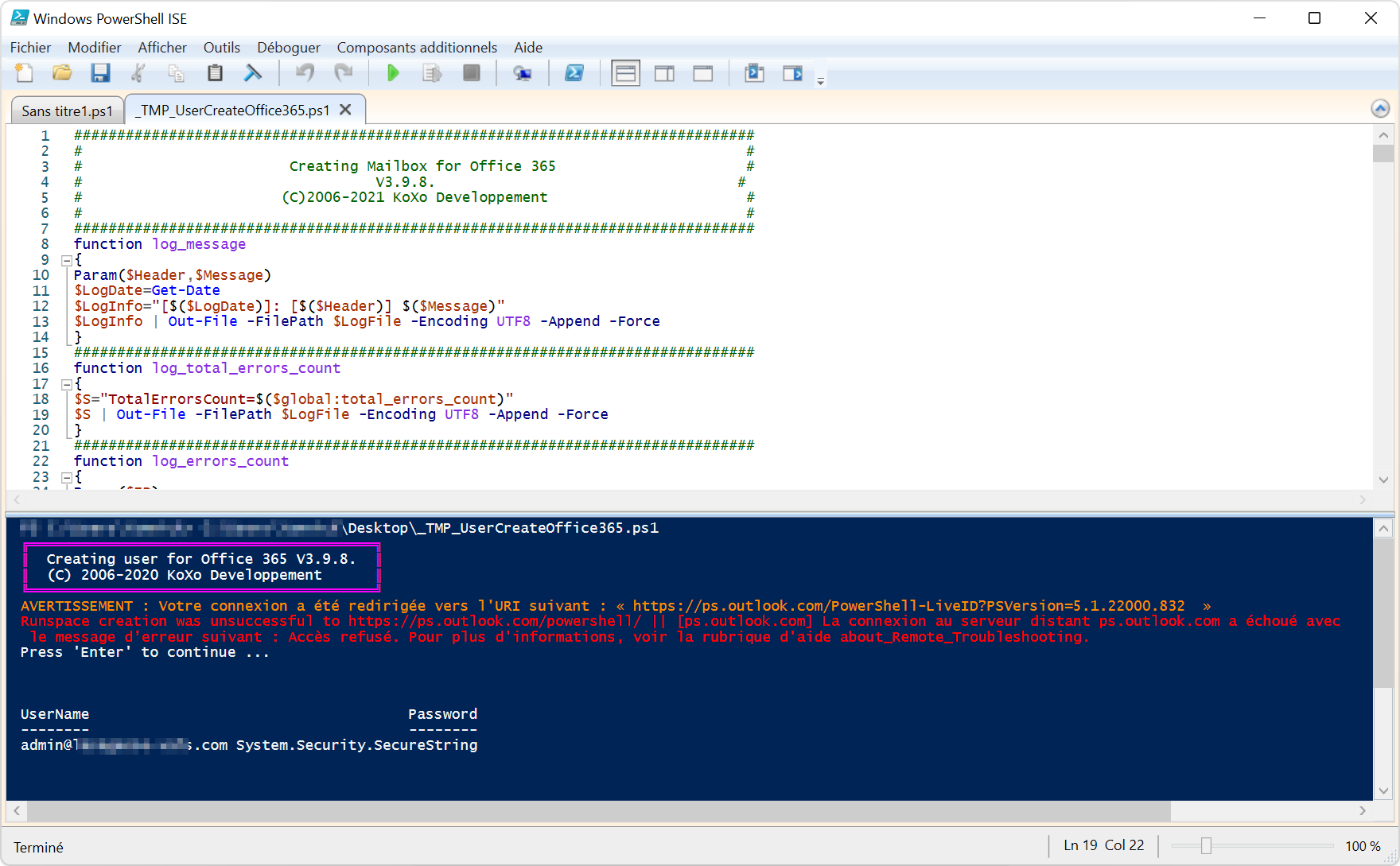Collapse the code block at line 17

click(x=67, y=384)
